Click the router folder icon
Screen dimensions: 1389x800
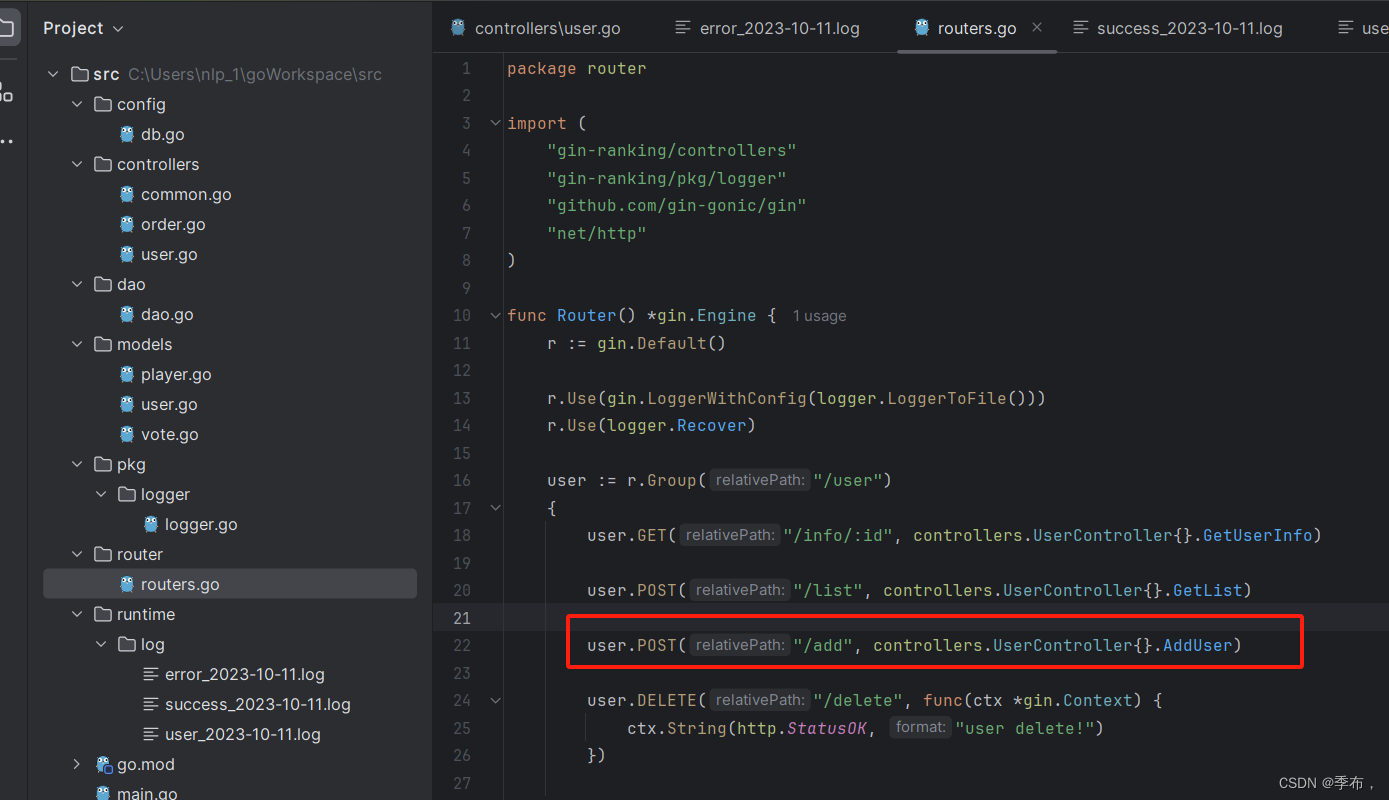(103, 554)
